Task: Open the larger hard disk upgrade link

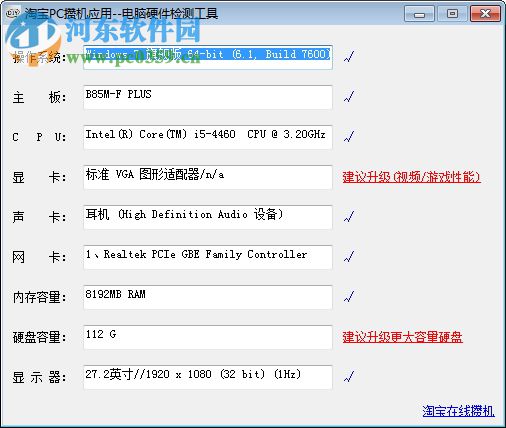Action: (403, 337)
